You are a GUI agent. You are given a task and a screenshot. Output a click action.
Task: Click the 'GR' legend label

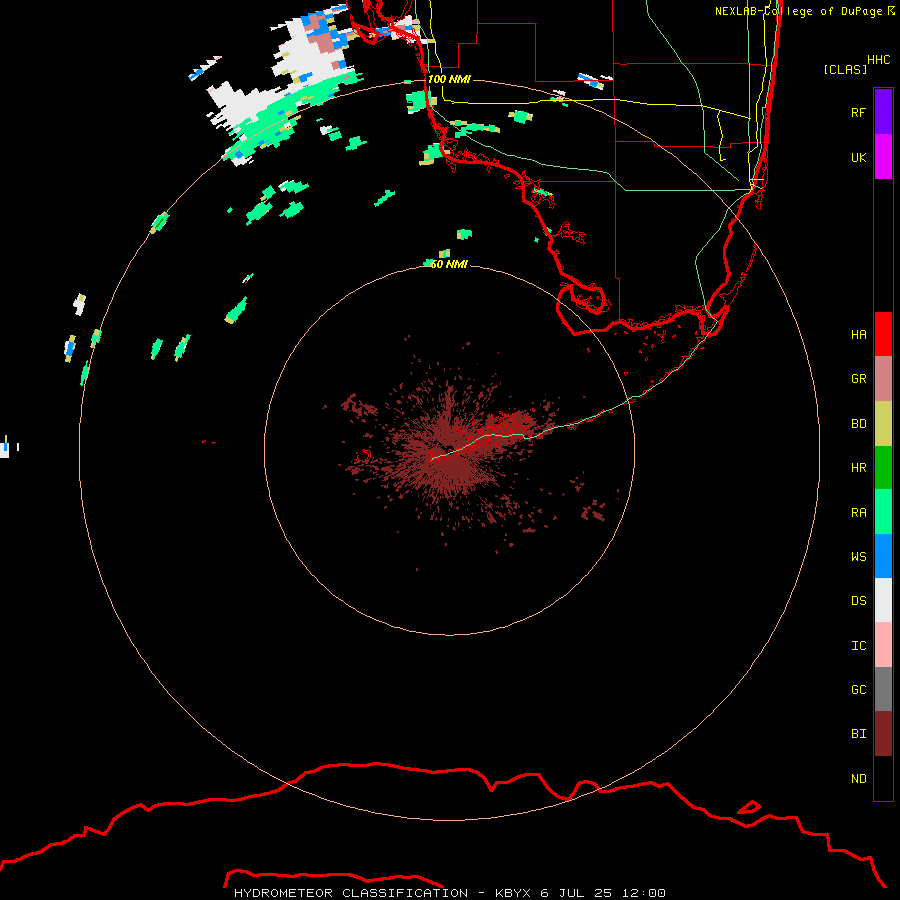(x=858, y=379)
